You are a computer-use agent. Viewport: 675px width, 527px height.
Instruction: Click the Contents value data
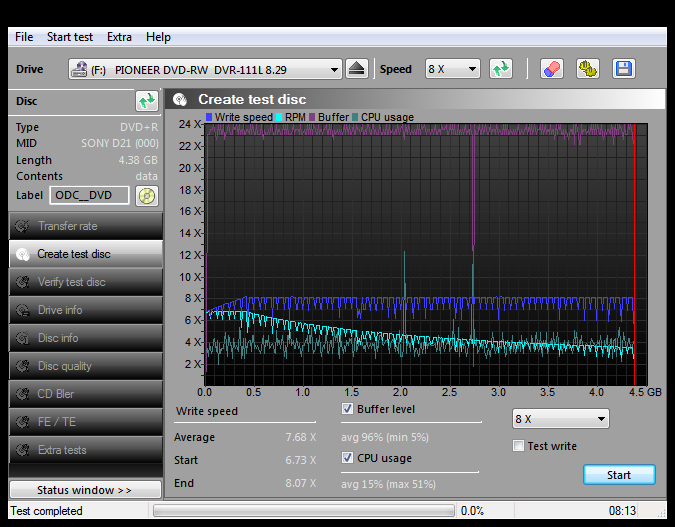tap(146, 177)
